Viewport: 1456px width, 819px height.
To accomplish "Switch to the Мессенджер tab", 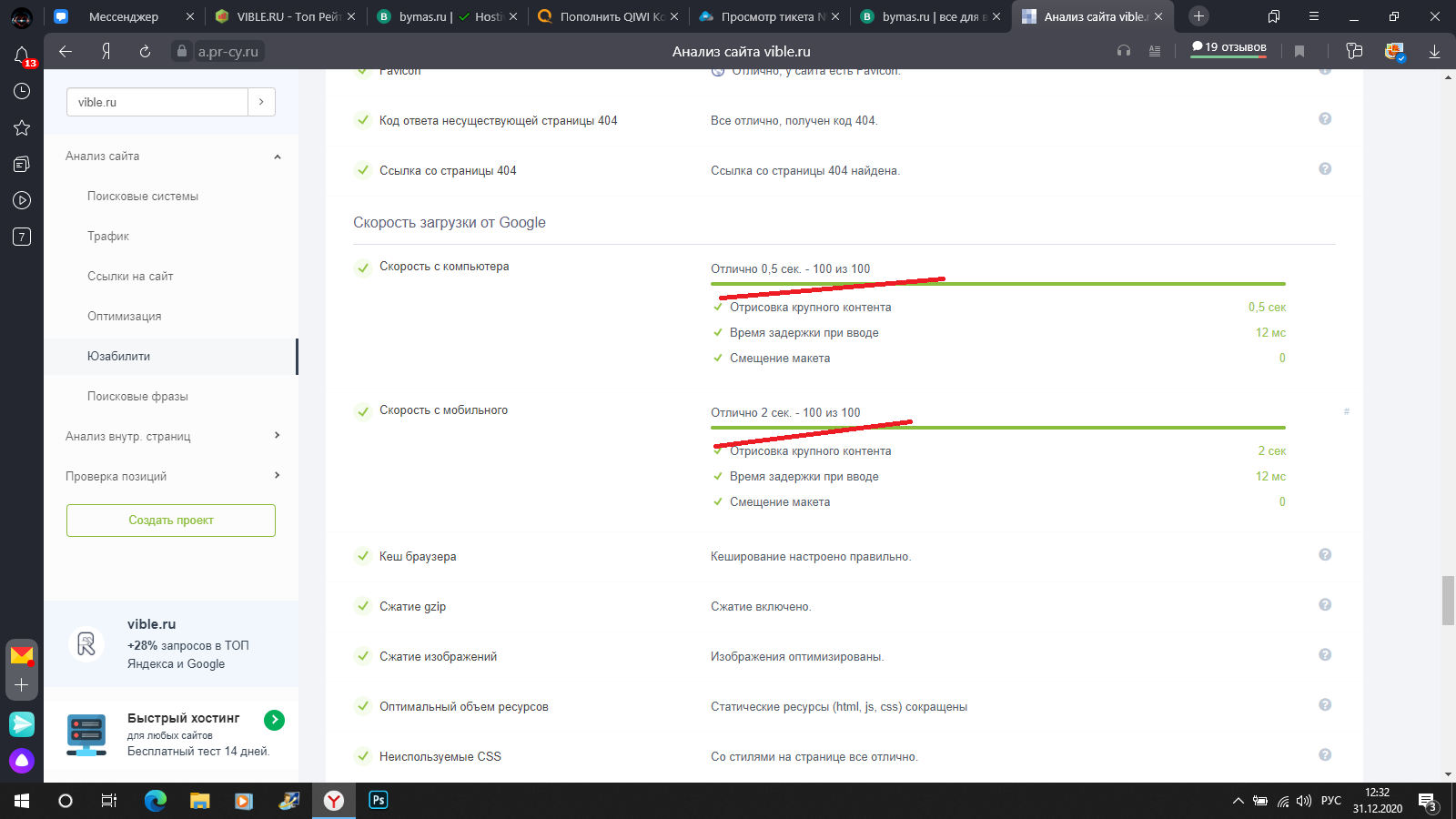I will click(x=123, y=16).
